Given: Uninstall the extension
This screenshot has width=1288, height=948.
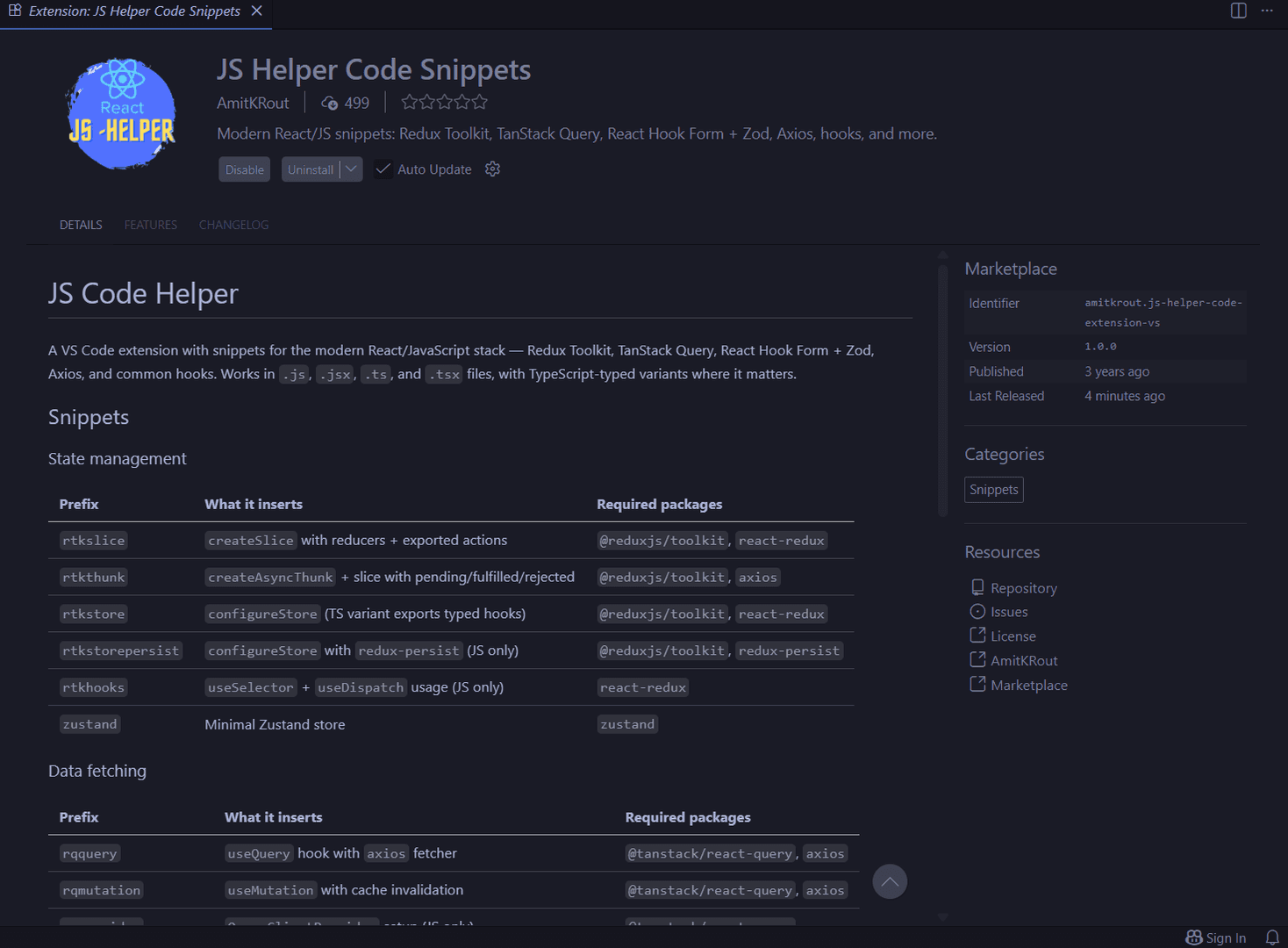Looking at the screenshot, I should pos(311,169).
